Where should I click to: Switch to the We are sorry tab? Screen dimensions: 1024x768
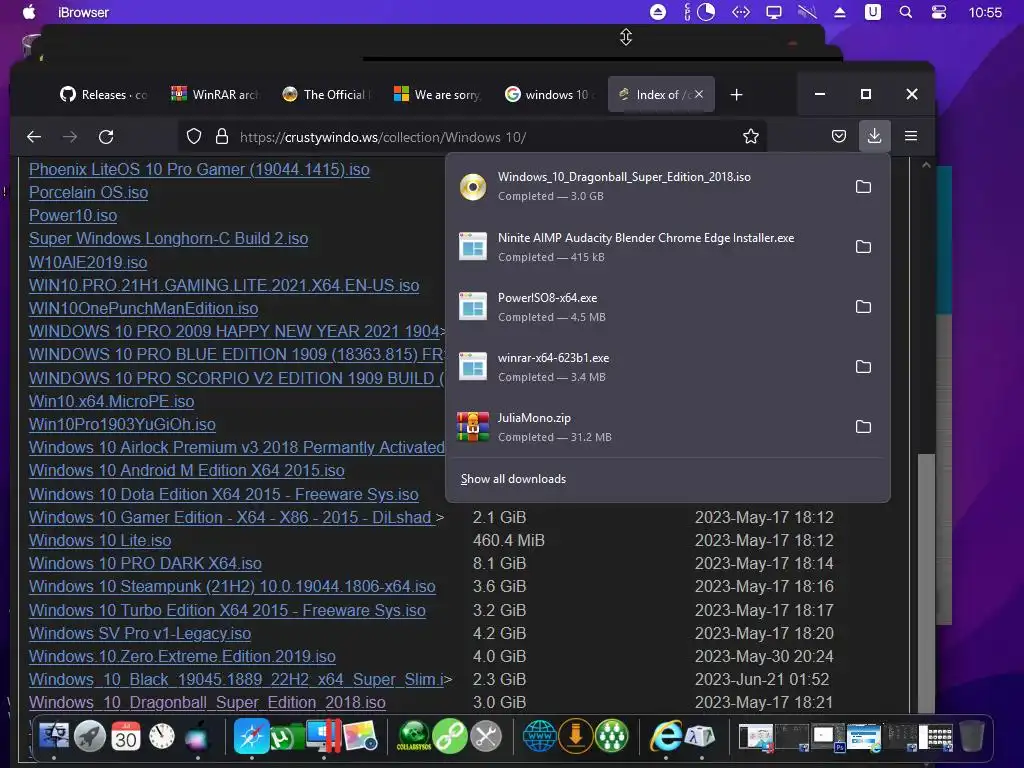(x=437, y=95)
